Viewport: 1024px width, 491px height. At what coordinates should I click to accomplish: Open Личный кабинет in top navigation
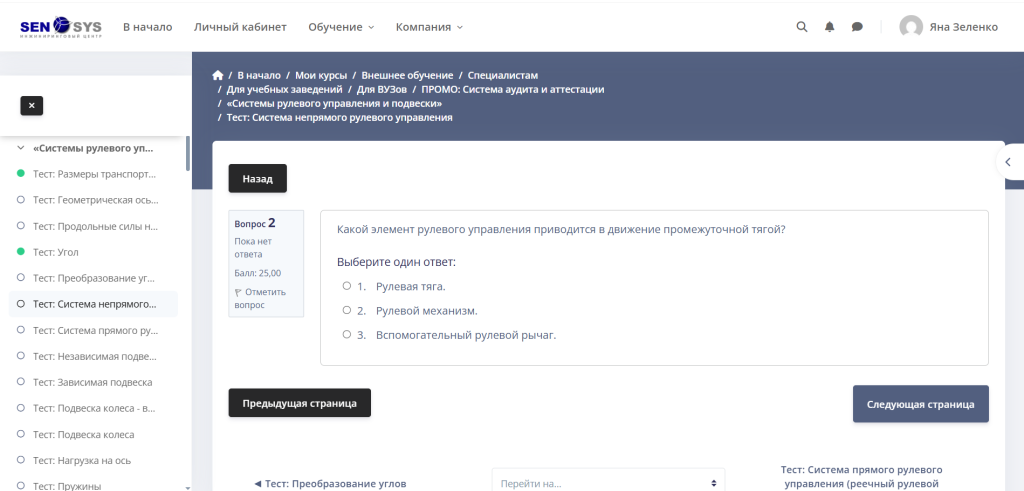pos(240,27)
